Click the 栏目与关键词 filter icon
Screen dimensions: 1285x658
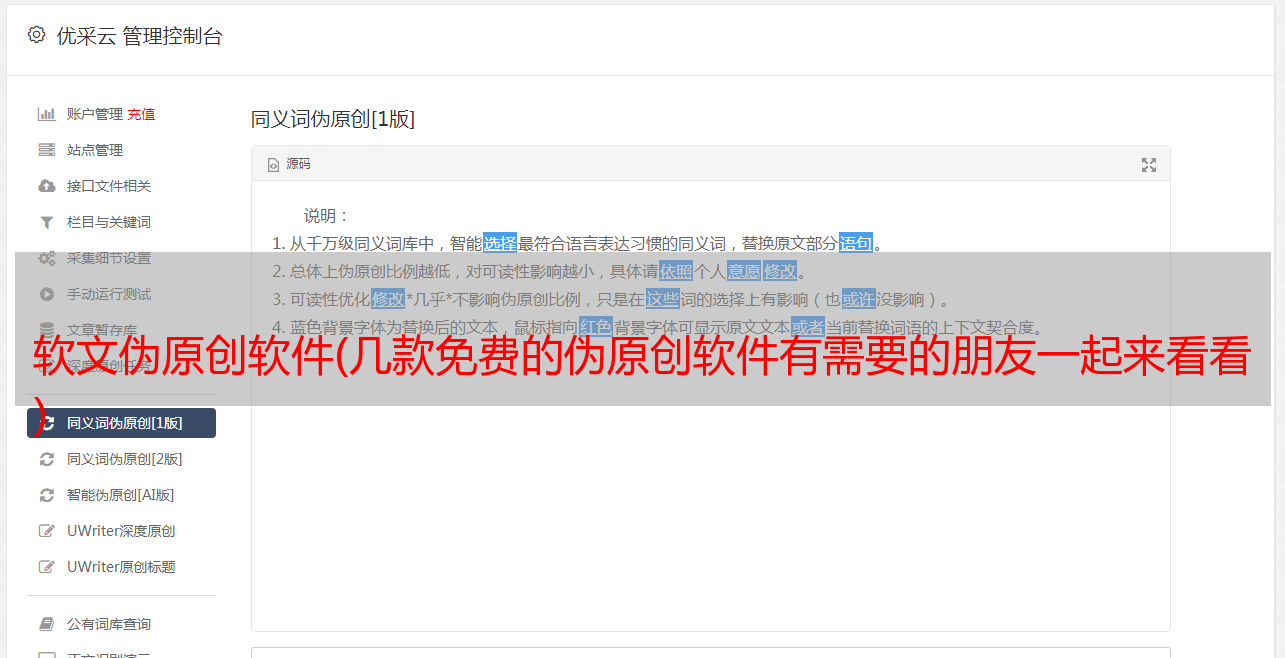pos(46,222)
